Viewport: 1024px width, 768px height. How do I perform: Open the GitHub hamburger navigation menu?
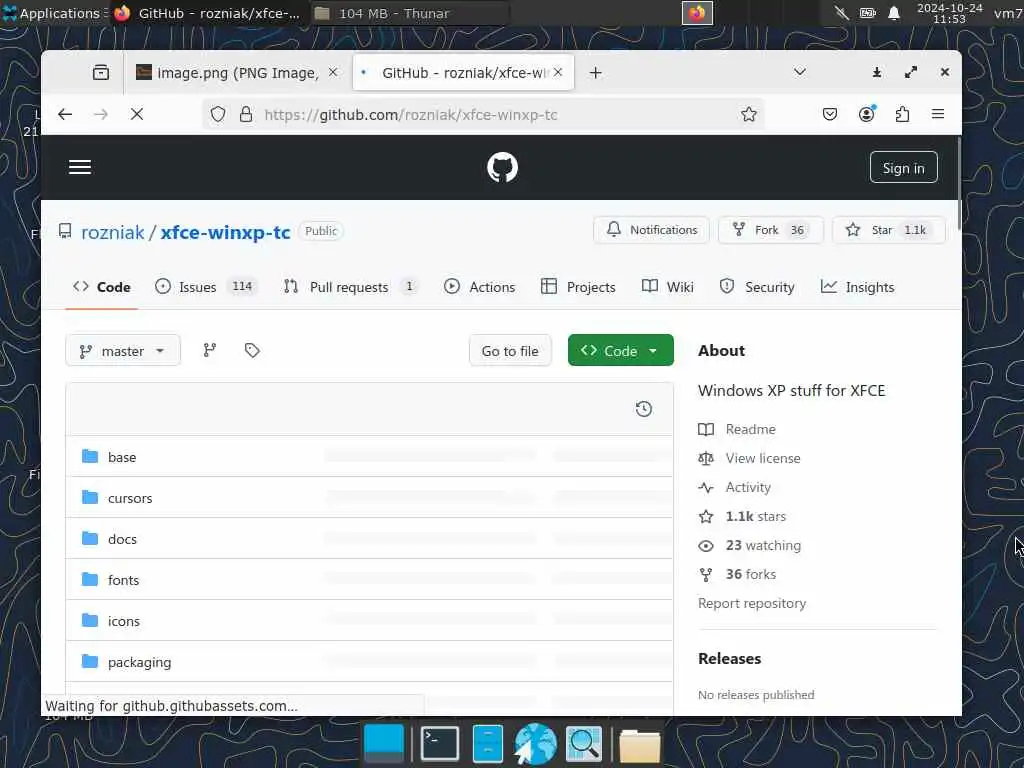(80, 167)
